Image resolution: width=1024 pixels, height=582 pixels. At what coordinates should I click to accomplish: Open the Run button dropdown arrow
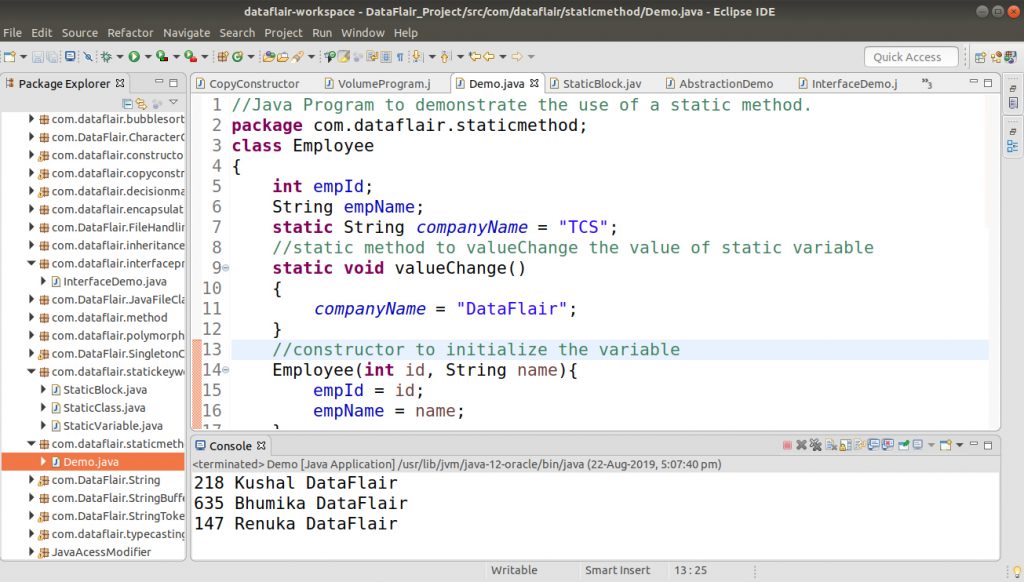tap(148, 57)
